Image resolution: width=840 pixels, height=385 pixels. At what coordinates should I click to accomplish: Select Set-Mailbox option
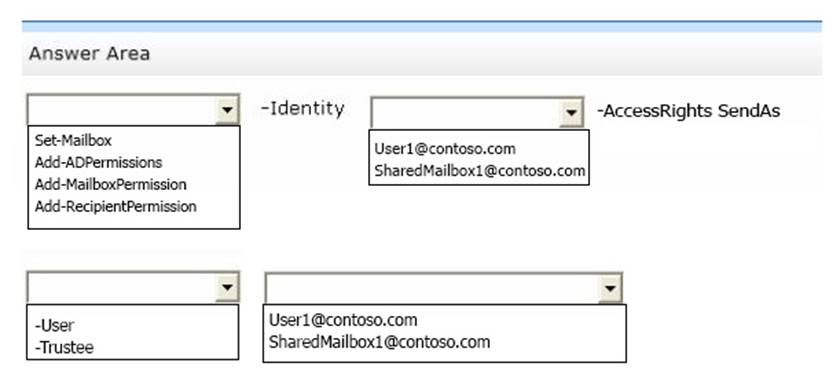(73, 140)
